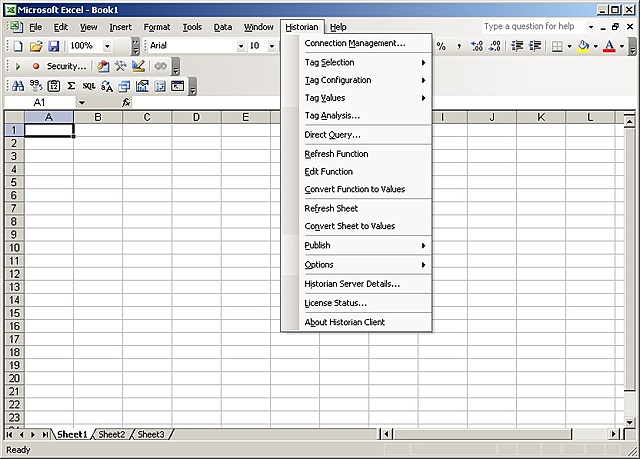Apply Comma Style formatting

459,46
